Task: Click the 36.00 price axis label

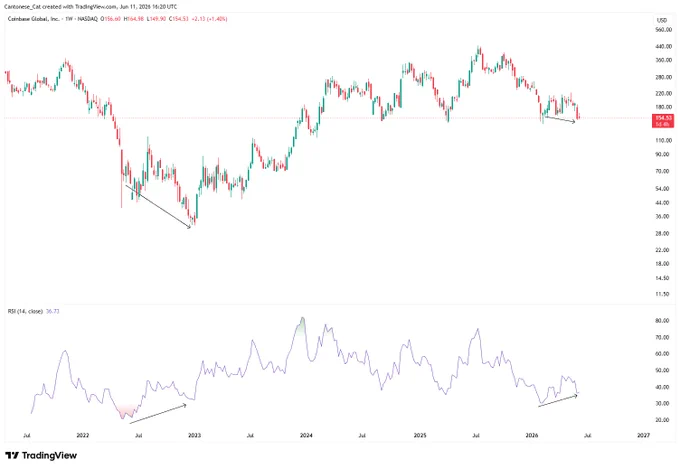Action: tap(664, 216)
